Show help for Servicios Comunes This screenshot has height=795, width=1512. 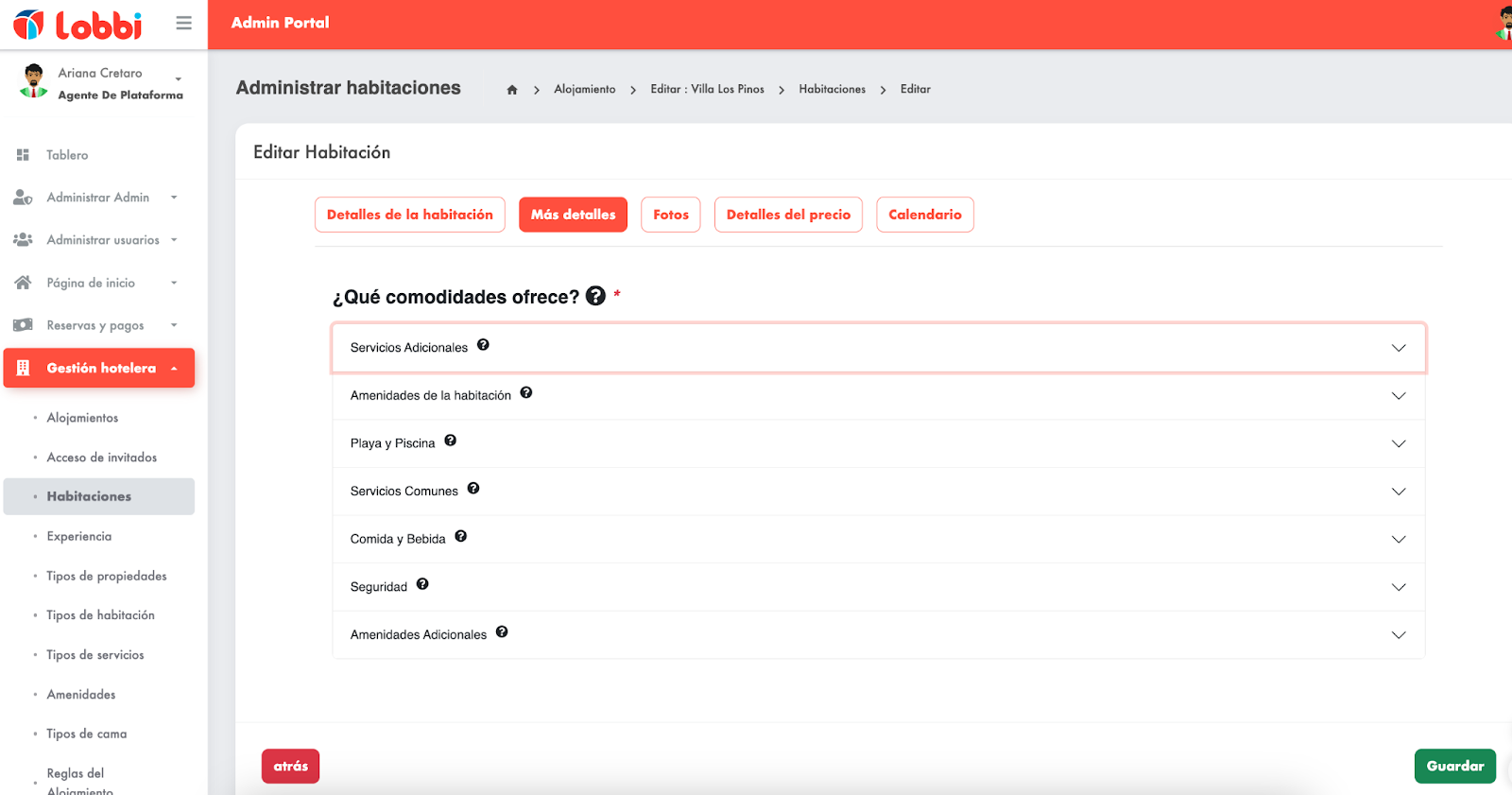tap(473, 489)
